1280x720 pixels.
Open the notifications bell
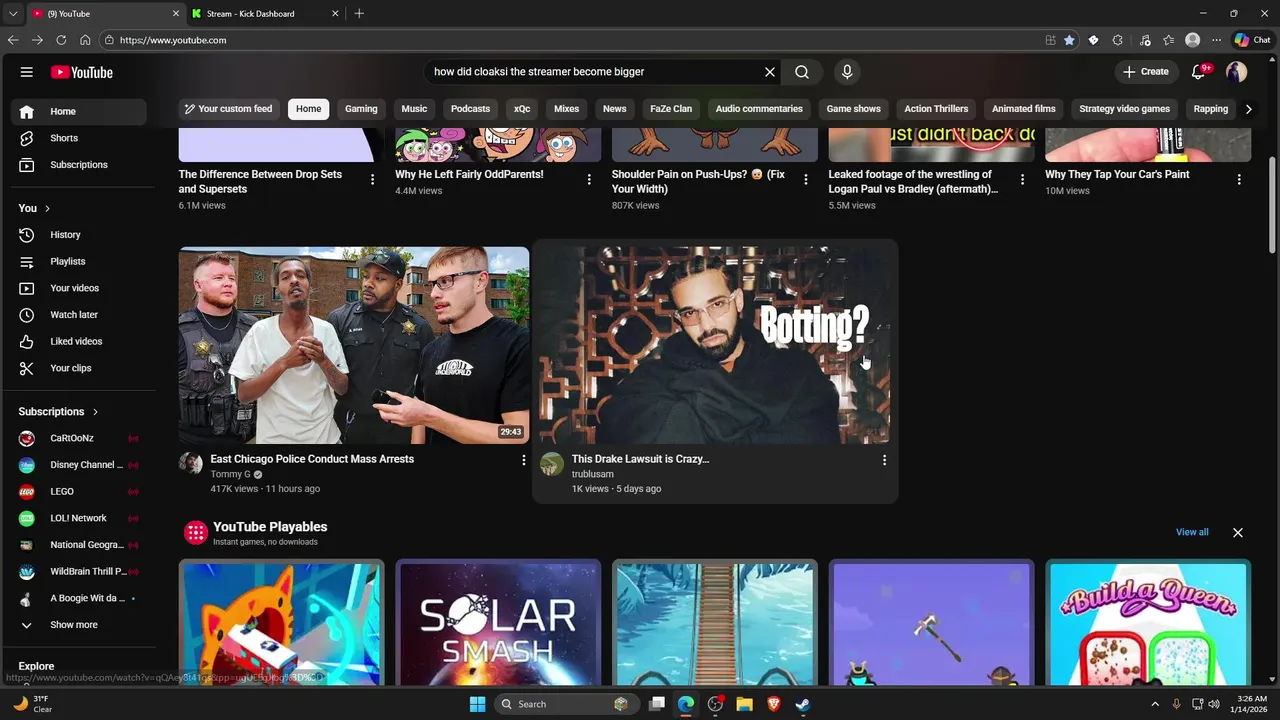(x=1199, y=72)
